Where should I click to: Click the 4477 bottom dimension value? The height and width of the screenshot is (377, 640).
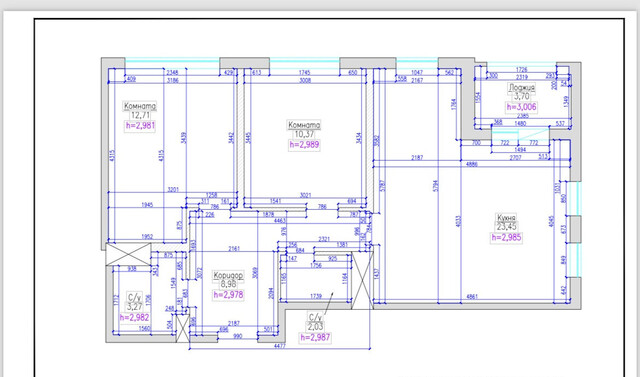tap(280, 346)
